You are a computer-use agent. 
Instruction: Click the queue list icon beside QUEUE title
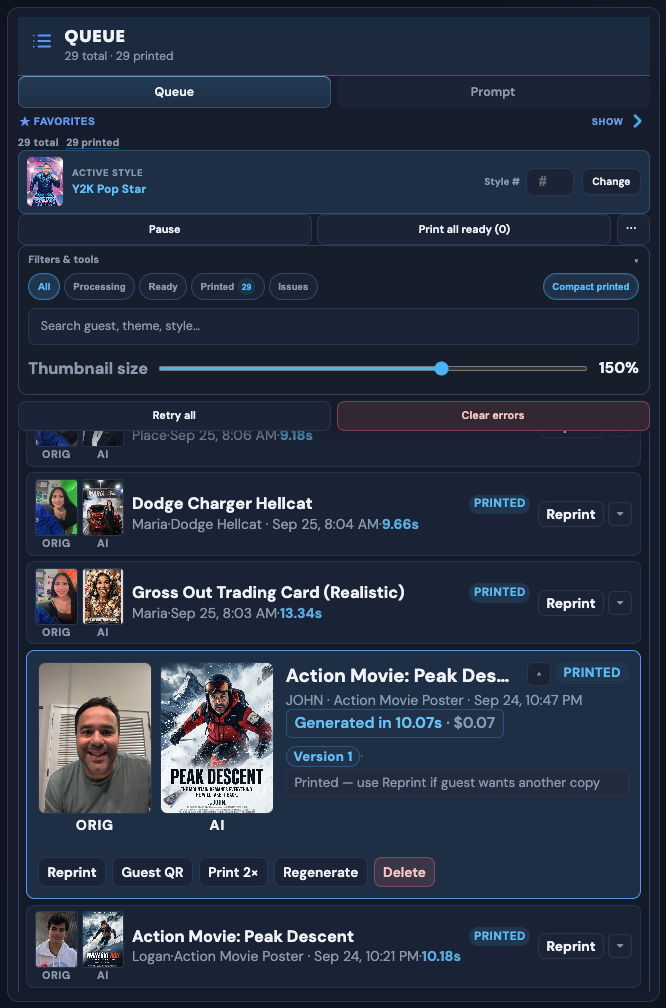pyautogui.click(x=42, y=41)
